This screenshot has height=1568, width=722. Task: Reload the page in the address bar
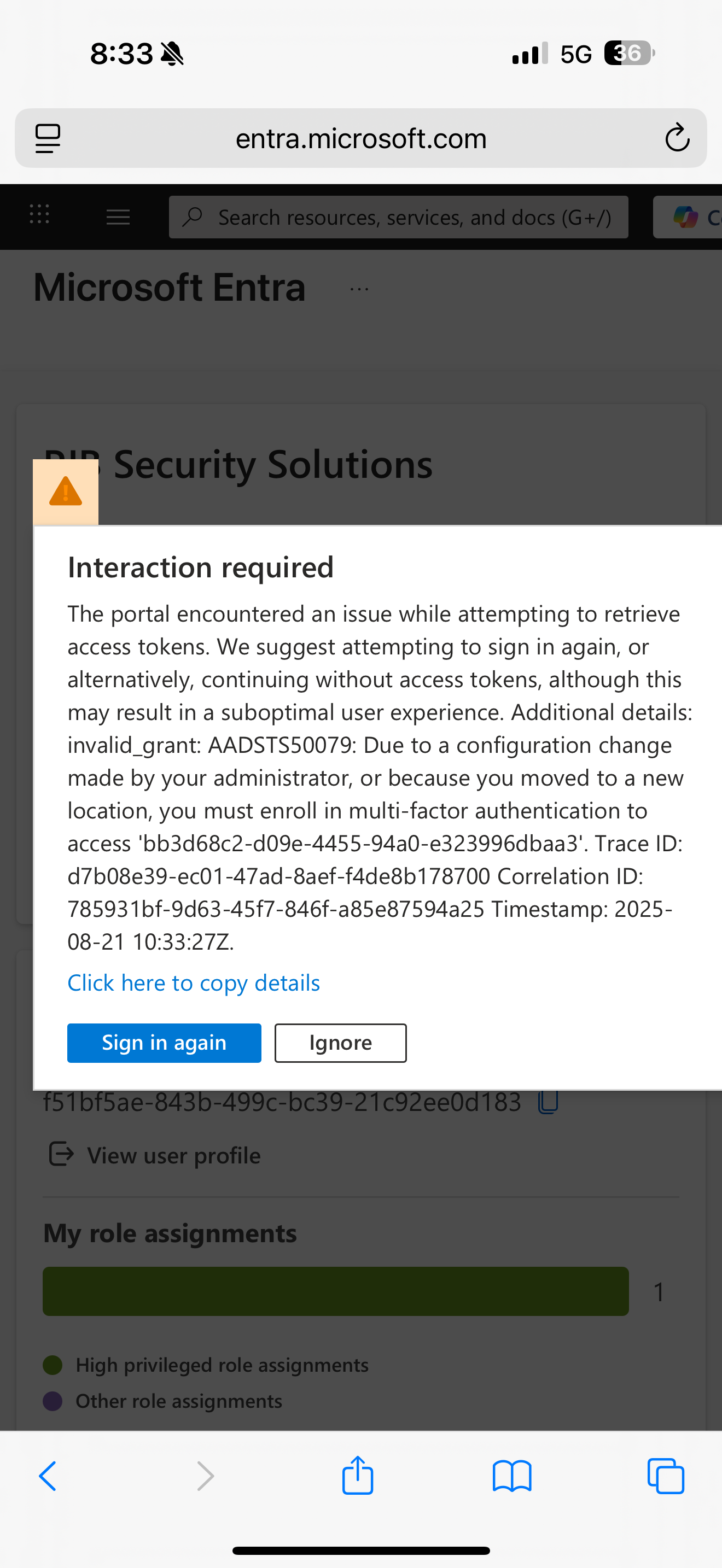(677, 138)
